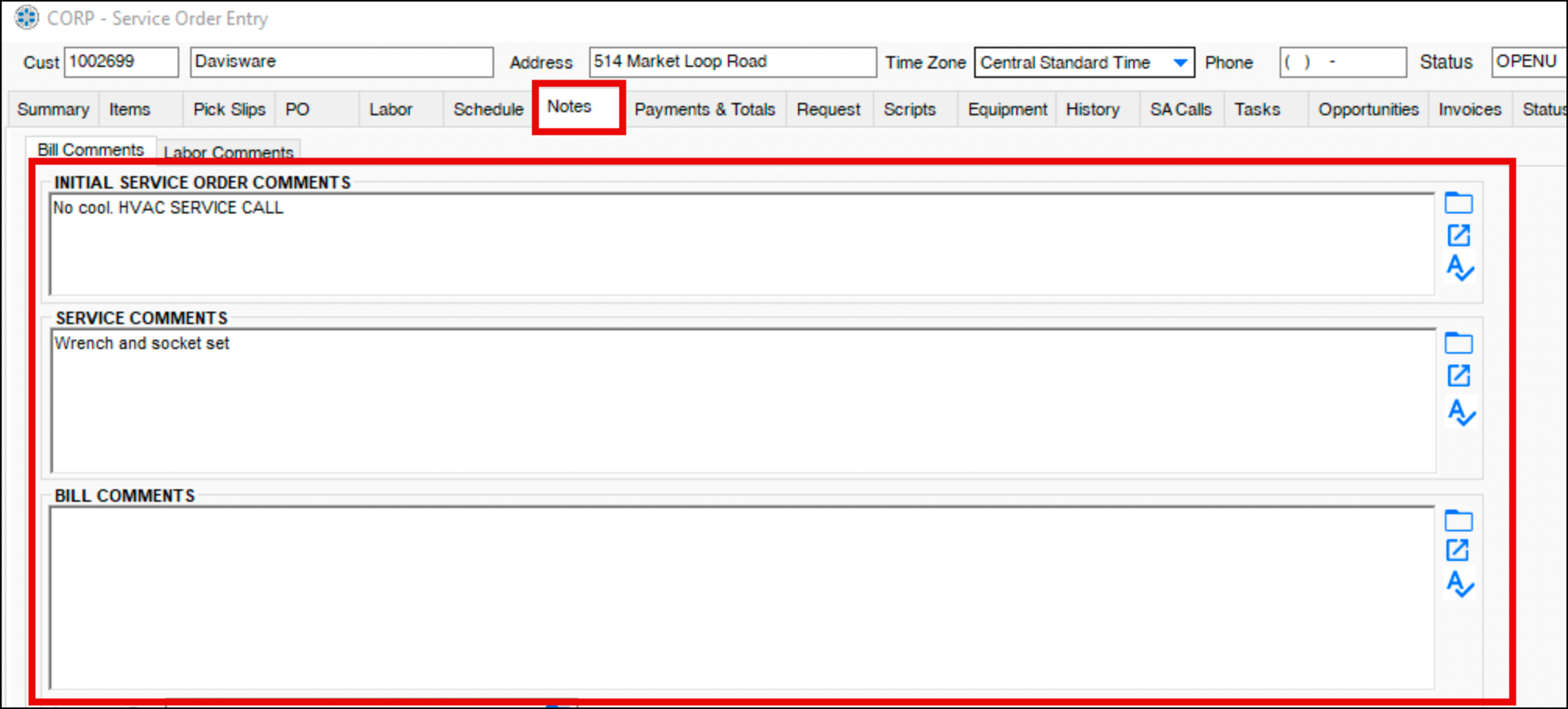Viewport: 1568px width, 709px height.
Task: Run spell check on Initial Service Order Comments
Action: pyautogui.click(x=1460, y=268)
